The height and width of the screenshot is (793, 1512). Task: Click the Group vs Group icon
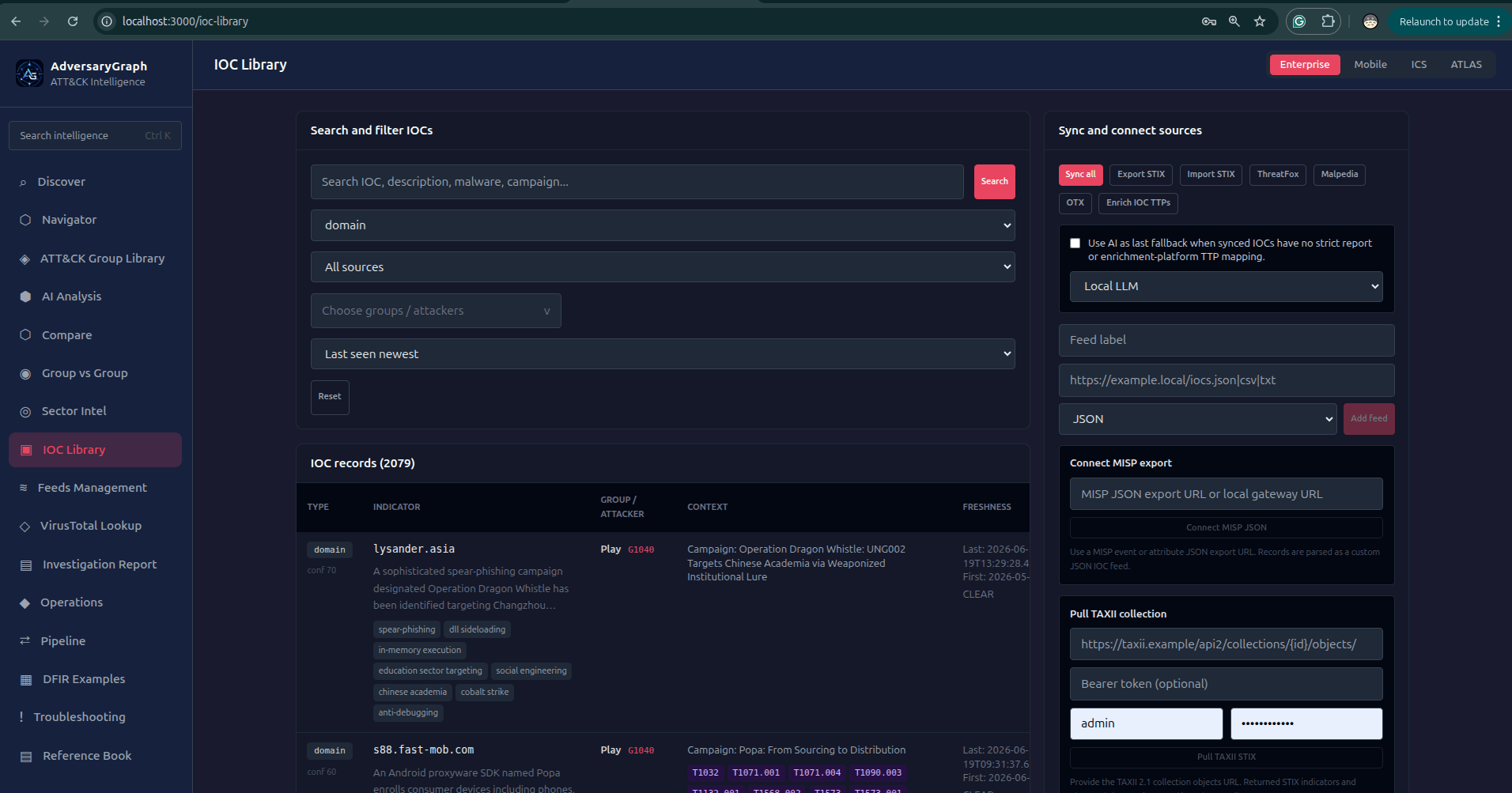[25, 373]
